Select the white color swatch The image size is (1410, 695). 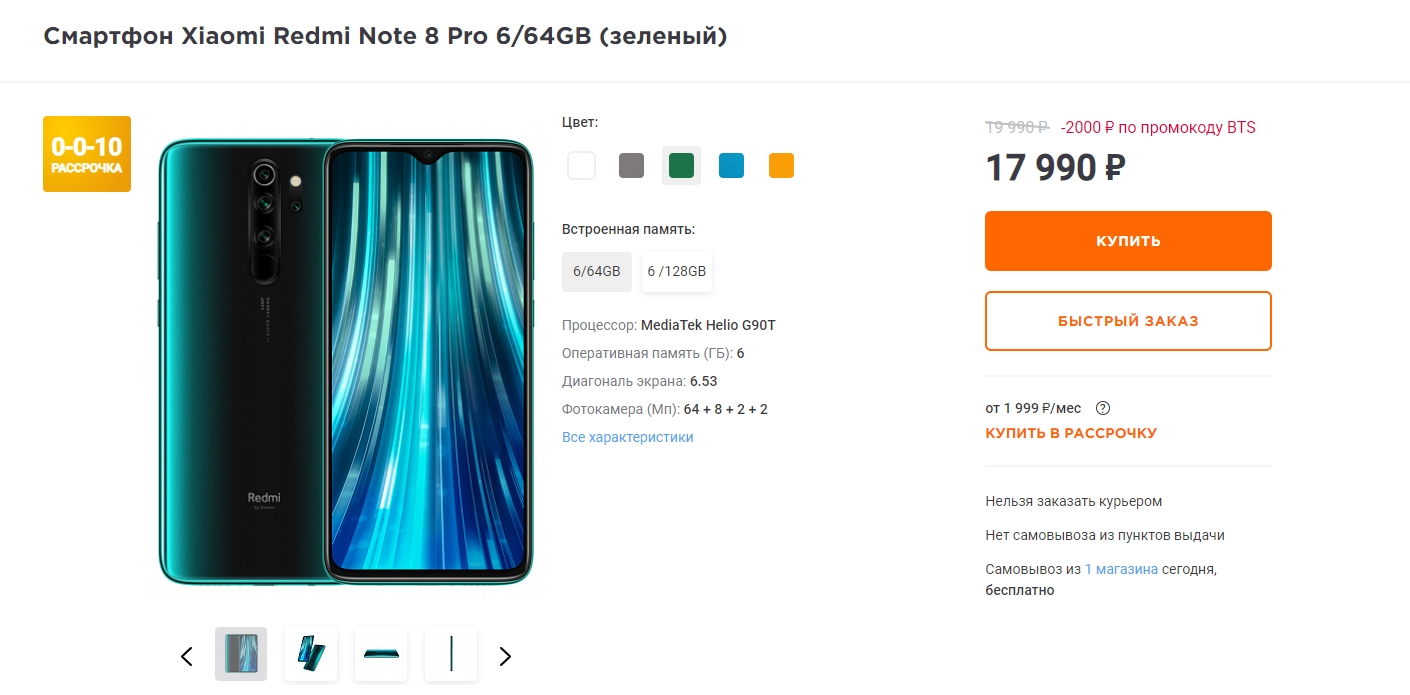coord(581,166)
